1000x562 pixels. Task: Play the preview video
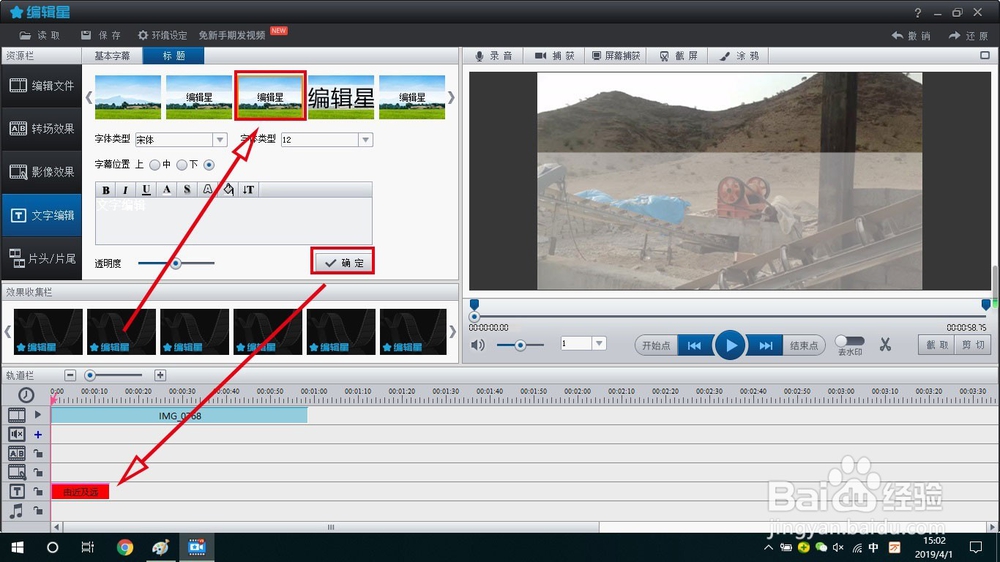pos(730,345)
